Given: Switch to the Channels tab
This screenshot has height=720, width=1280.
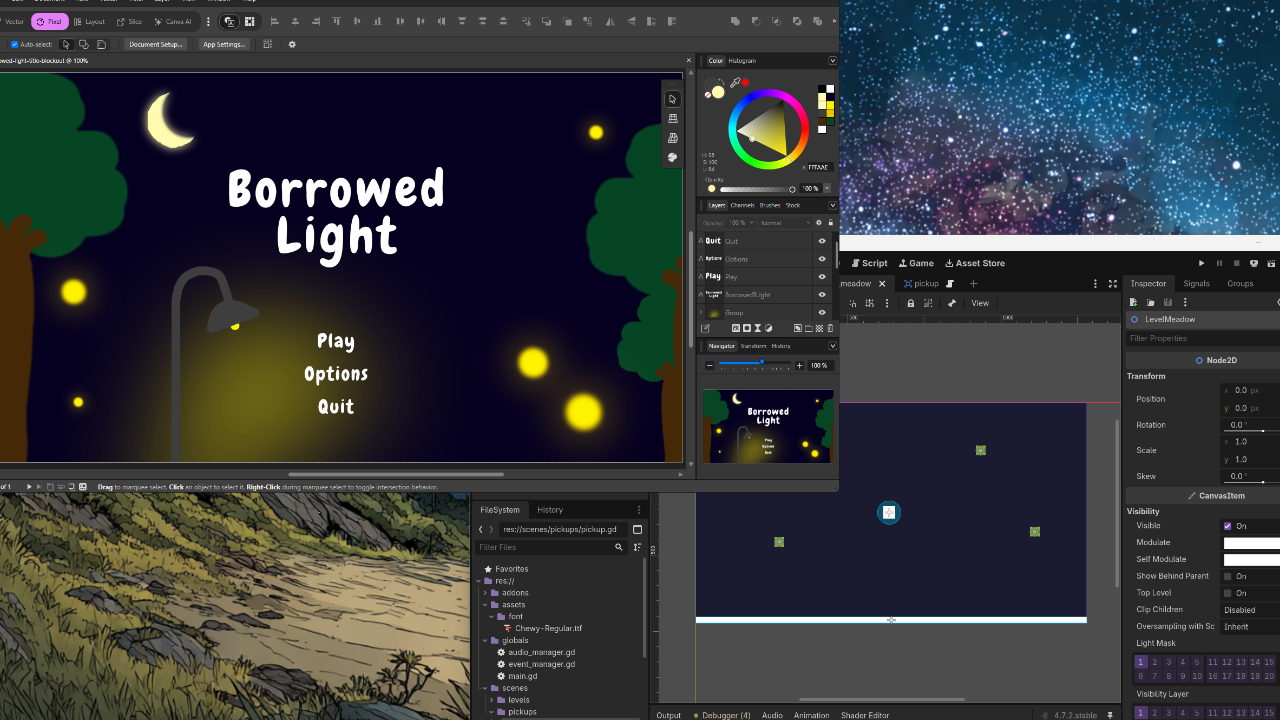Looking at the screenshot, I should (x=743, y=205).
